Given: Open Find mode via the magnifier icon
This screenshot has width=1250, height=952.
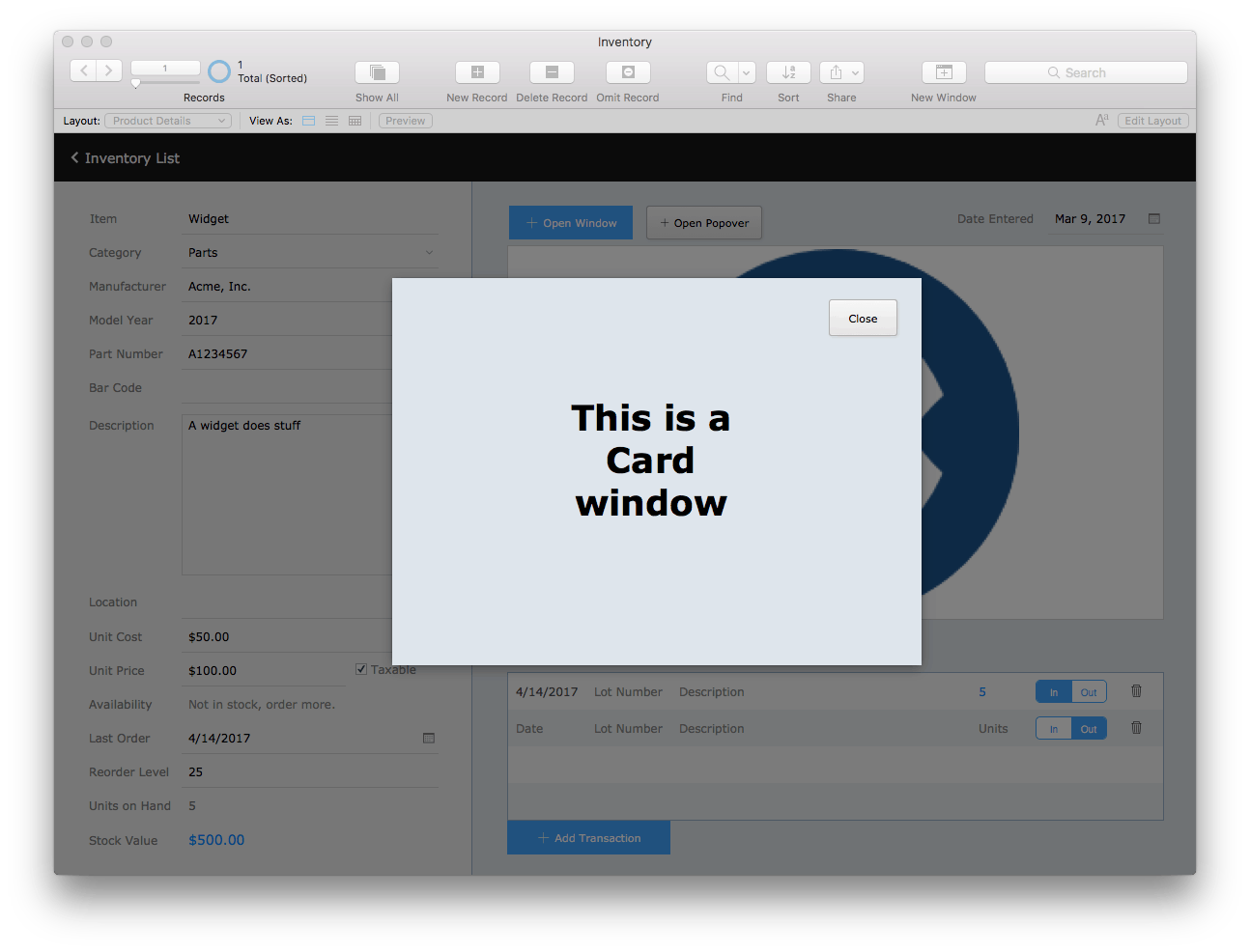Looking at the screenshot, I should (722, 72).
